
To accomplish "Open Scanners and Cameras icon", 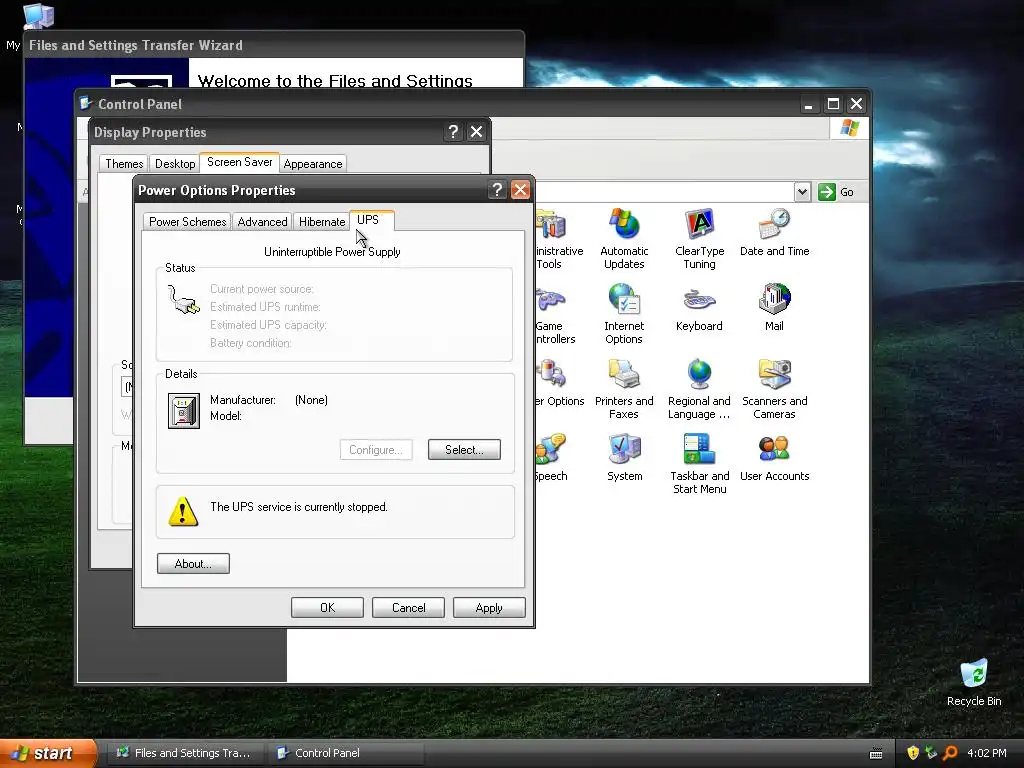I will point(775,389).
